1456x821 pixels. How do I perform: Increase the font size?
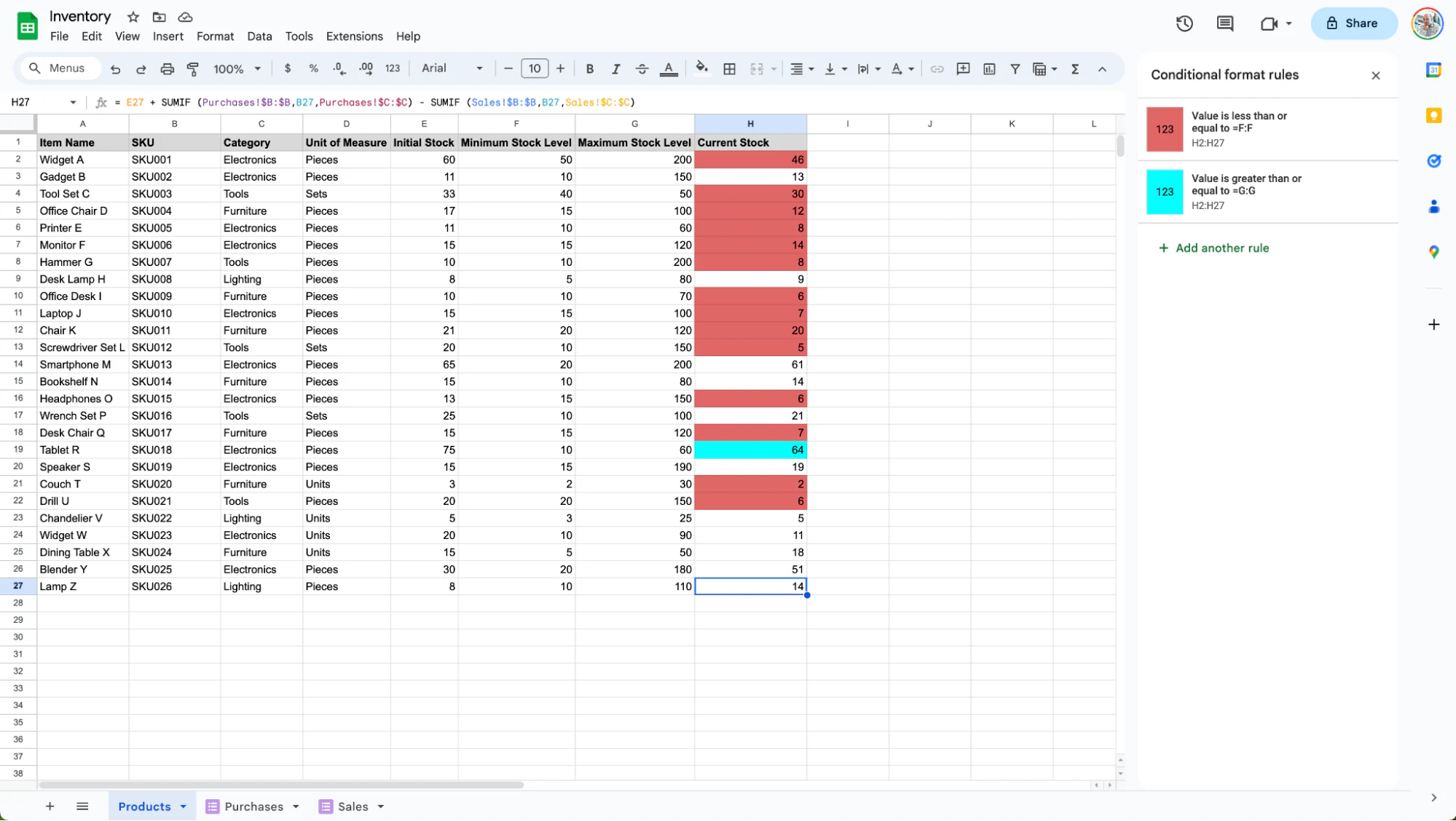point(560,68)
